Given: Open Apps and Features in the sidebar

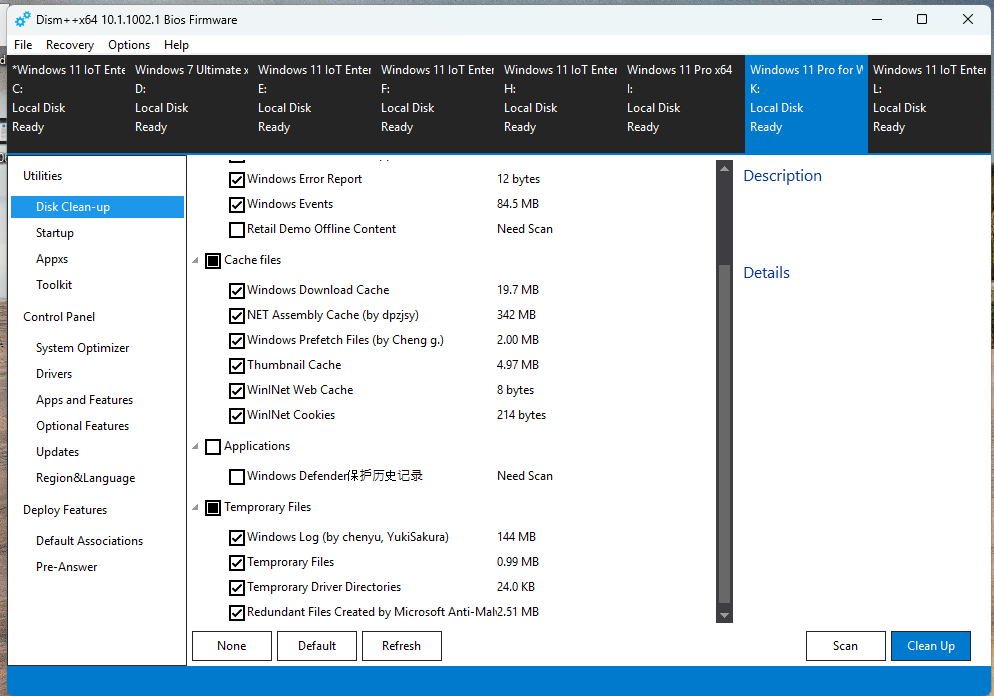Looking at the screenshot, I should [x=84, y=400].
